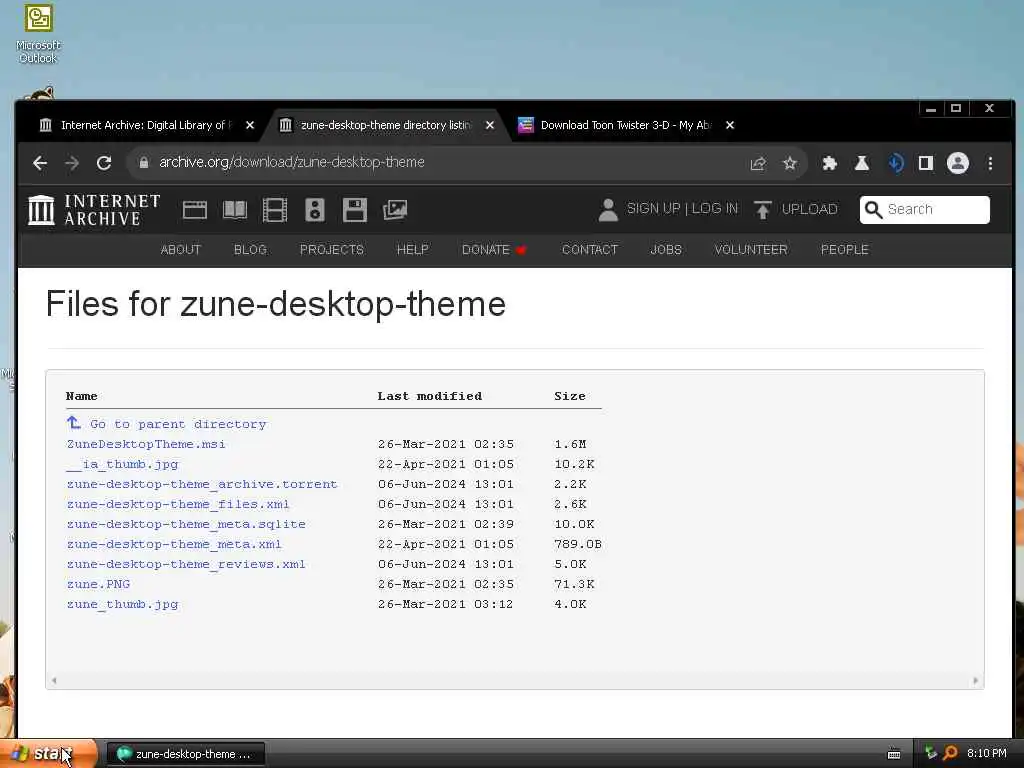Click the orange magnifier tray icon
1024x768 pixels.
pyautogui.click(x=950, y=753)
